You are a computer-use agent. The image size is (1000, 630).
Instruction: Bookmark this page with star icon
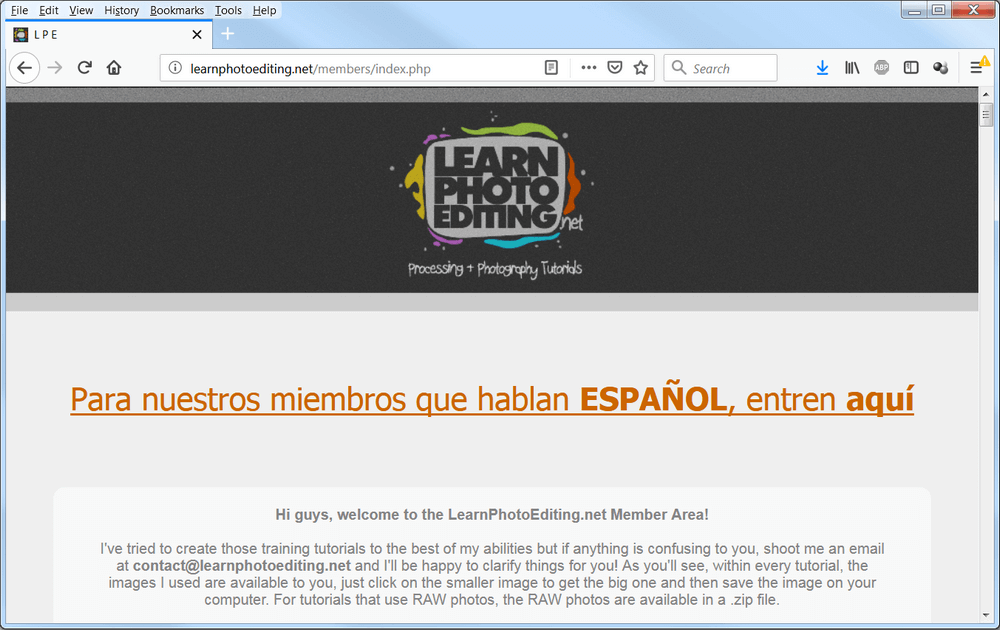[641, 68]
